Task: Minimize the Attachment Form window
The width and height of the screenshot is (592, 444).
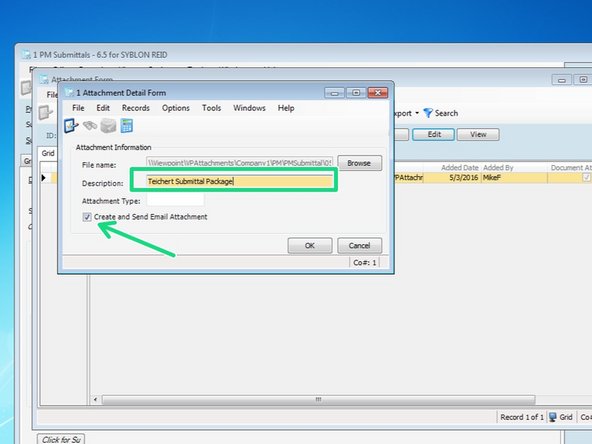Action: click(x=561, y=80)
